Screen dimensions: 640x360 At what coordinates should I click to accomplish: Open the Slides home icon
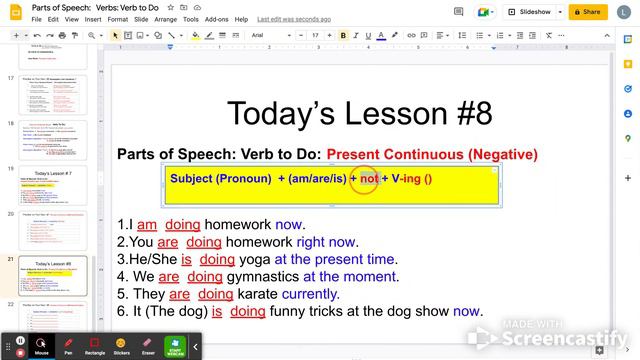coord(16,12)
